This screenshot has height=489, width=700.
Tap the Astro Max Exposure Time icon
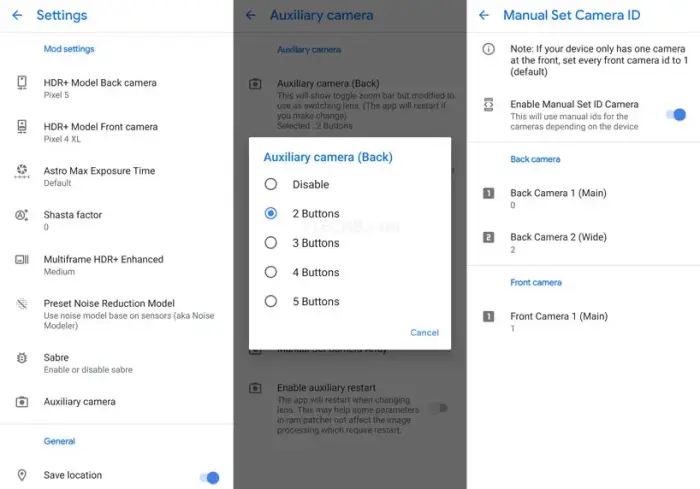pos(22,171)
